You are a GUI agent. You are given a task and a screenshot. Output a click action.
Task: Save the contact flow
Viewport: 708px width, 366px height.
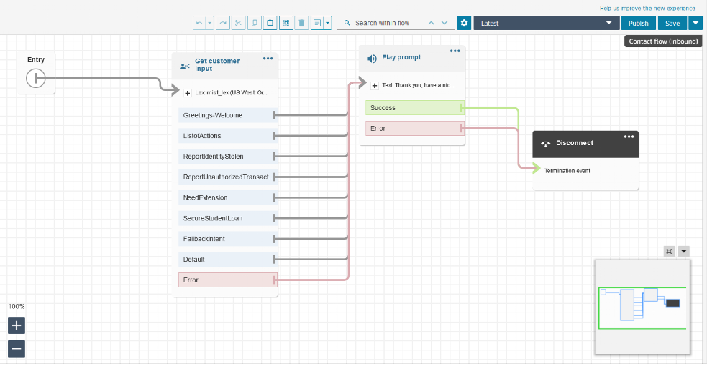[672, 23]
